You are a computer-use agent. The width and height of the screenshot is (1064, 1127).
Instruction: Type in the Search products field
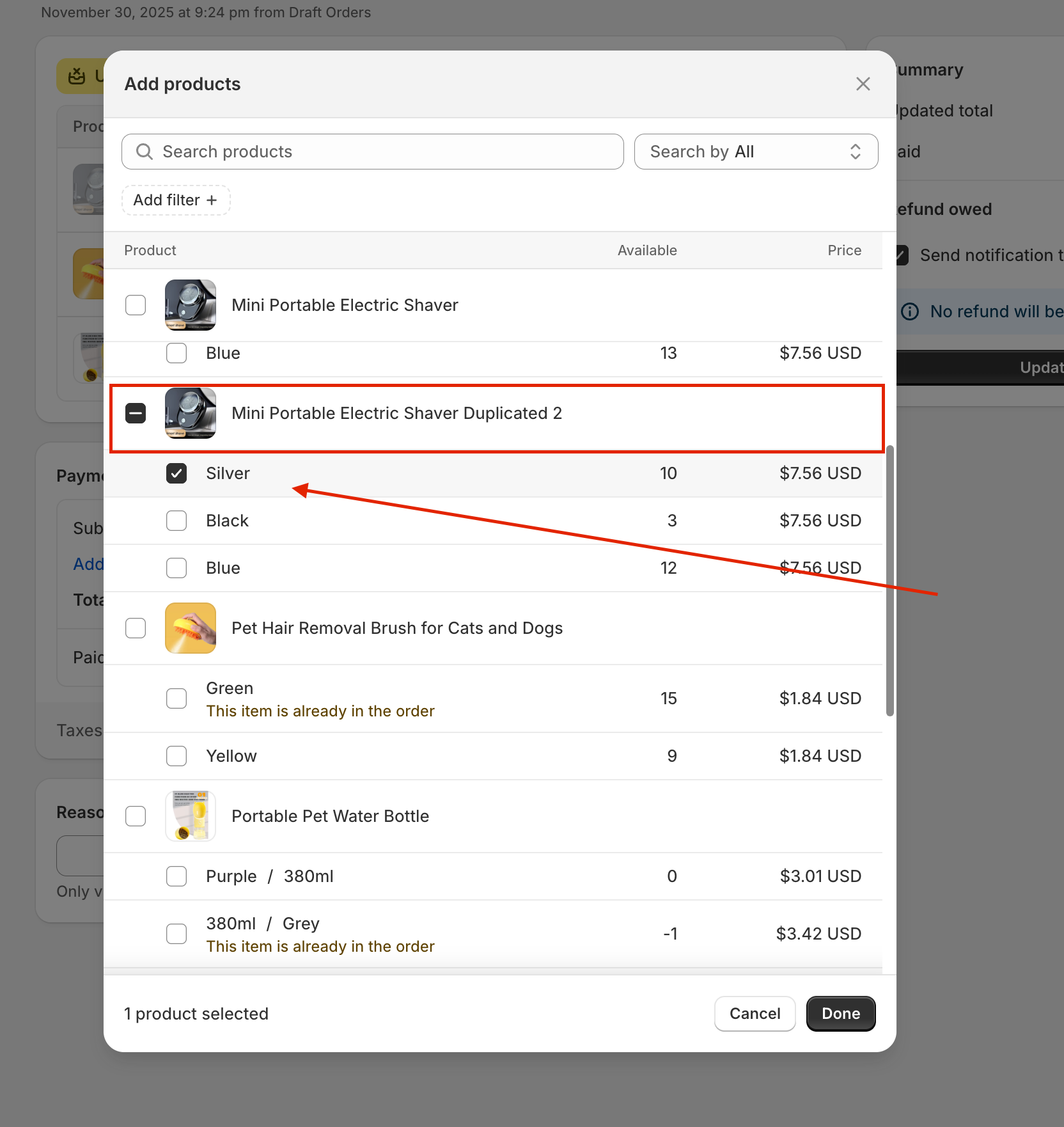(384, 152)
